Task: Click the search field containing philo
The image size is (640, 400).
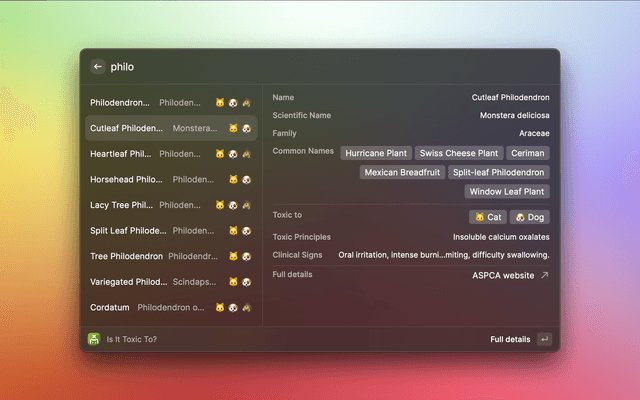Action: pyautogui.click(x=300, y=67)
